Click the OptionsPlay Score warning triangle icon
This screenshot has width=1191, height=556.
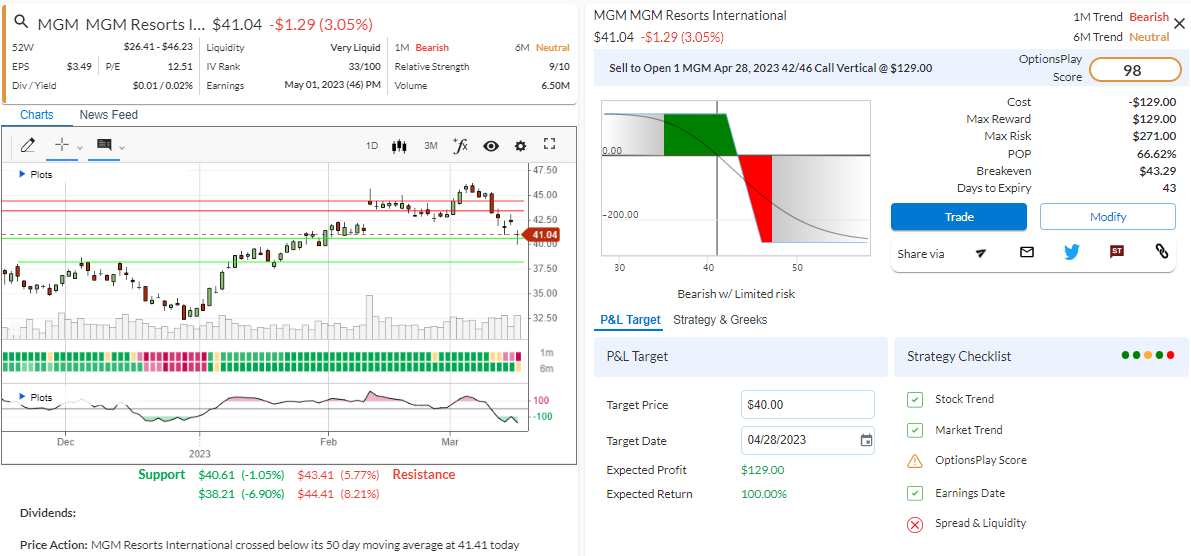click(x=915, y=461)
